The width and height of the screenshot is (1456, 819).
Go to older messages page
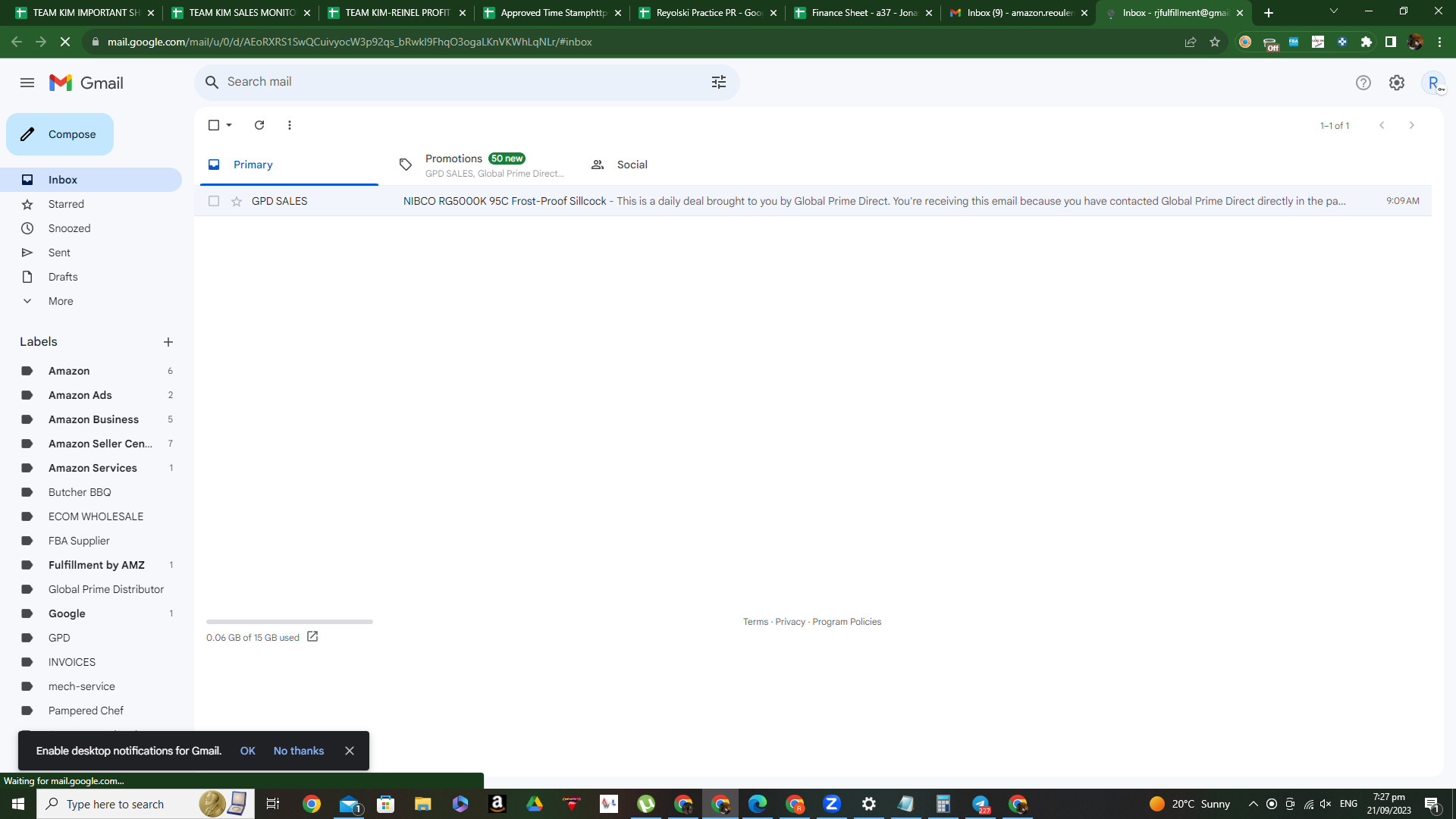[x=1412, y=125]
